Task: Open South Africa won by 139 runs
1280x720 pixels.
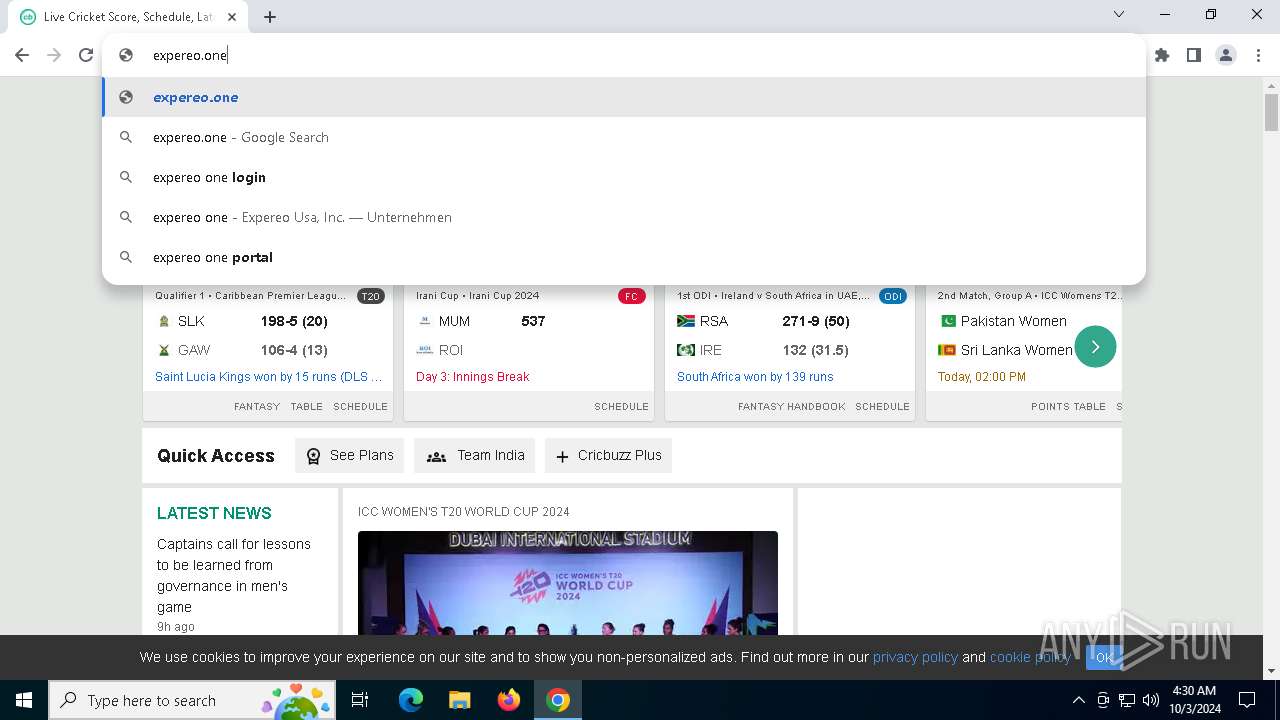Action: [755, 377]
